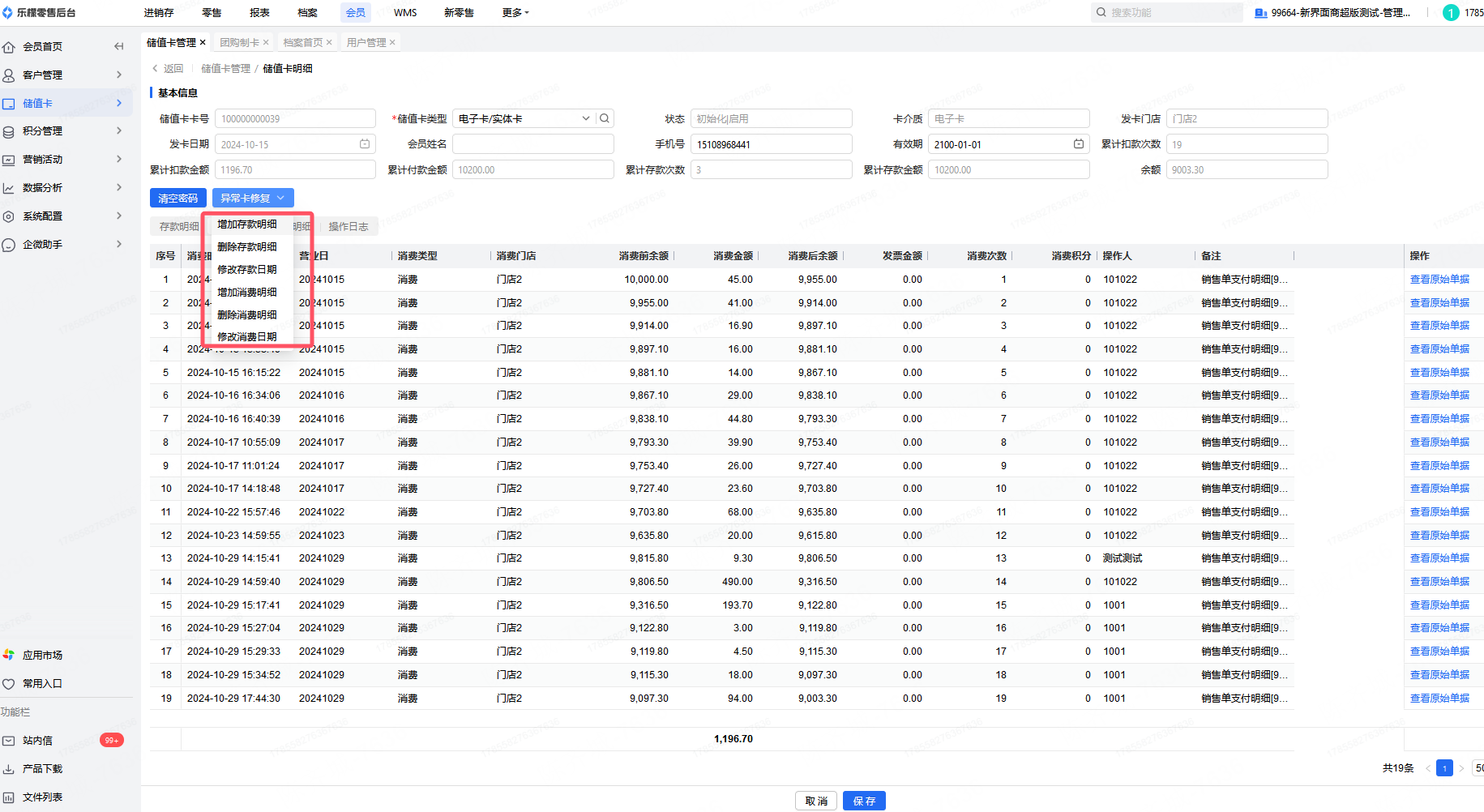
Task: Click the 保存 button
Action: pyautogui.click(x=864, y=801)
